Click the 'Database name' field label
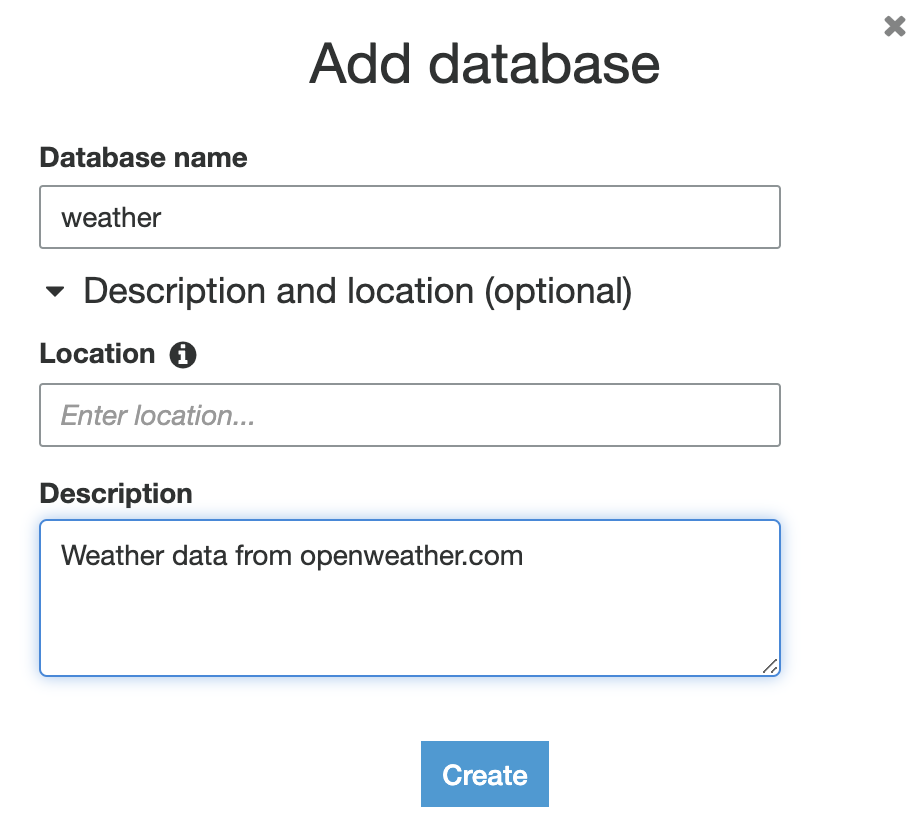This screenshot has width=924, height=823. tap(143, 157)
